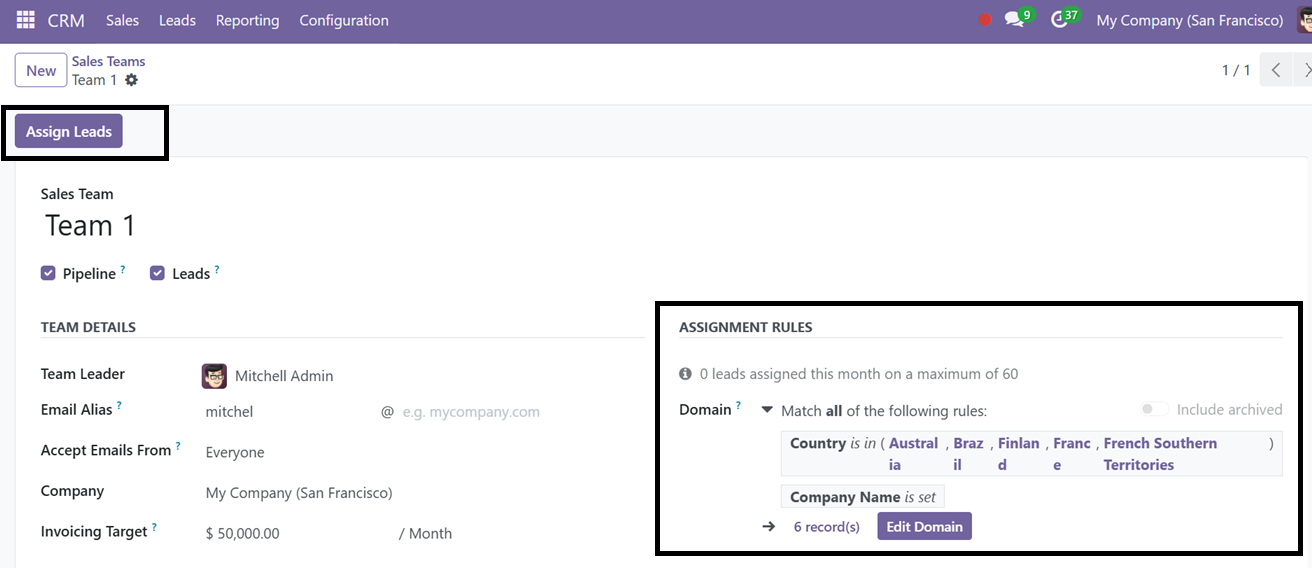
Task: Open help tooltip next to Invoicing Target
Action: click(155, 527)
